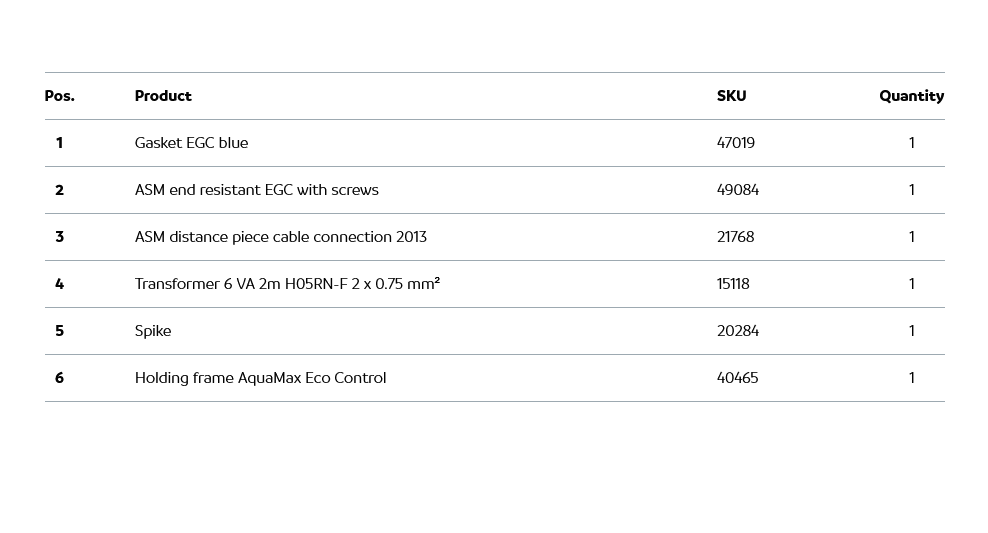Click position number 6 of Holding frame row
This screenshot has width=988, height=533.
coord(59,378)
